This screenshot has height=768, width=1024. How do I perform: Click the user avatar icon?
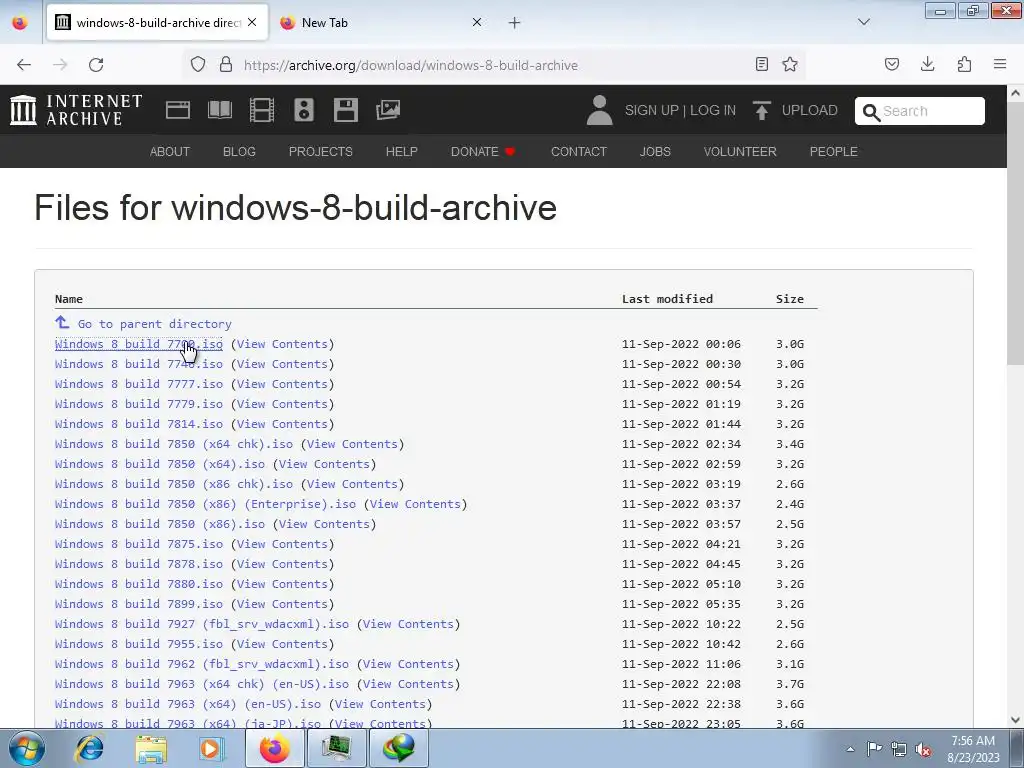(x=599, y=110)
